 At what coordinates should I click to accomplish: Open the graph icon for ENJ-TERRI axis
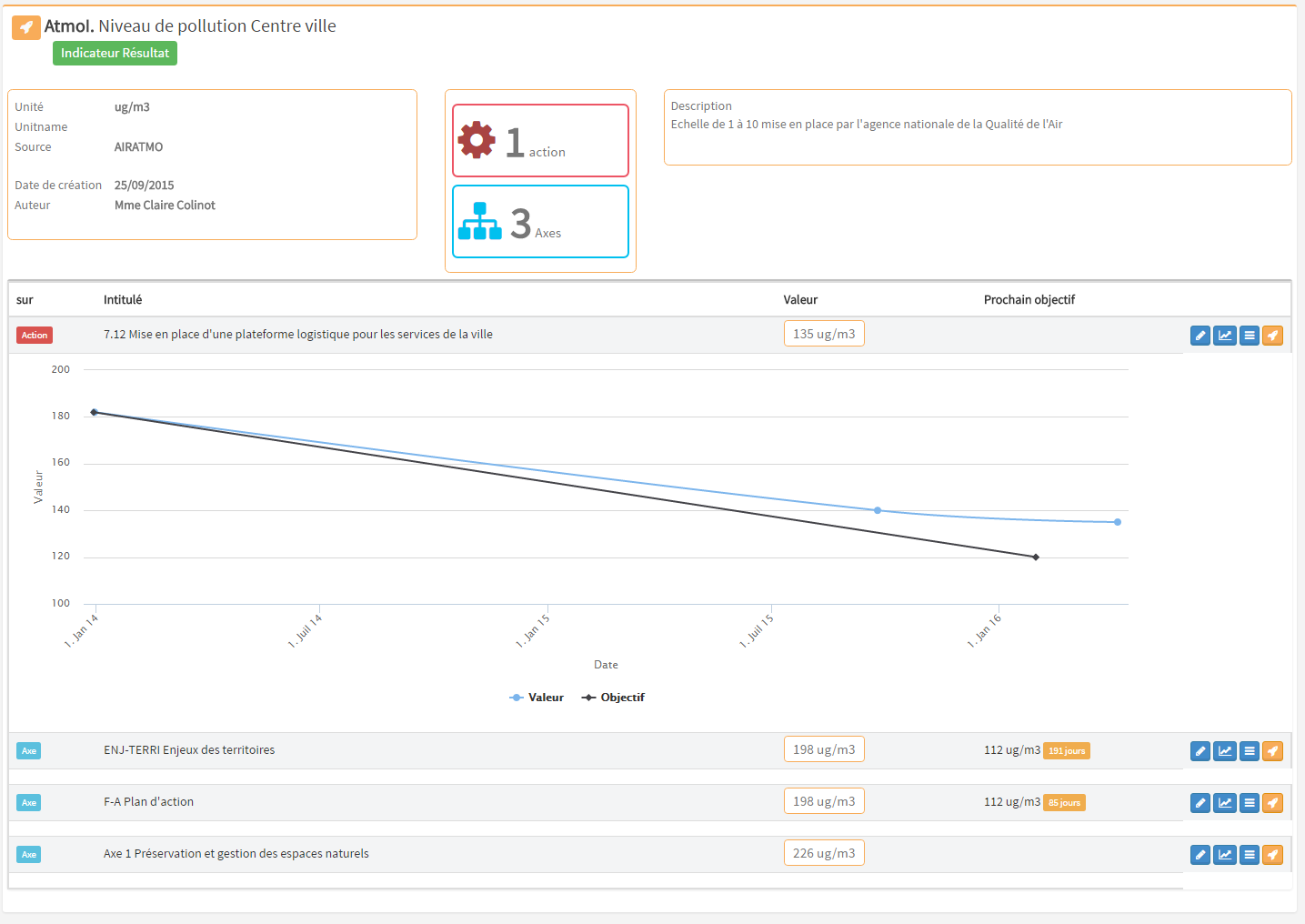[x=1225, y=751]
